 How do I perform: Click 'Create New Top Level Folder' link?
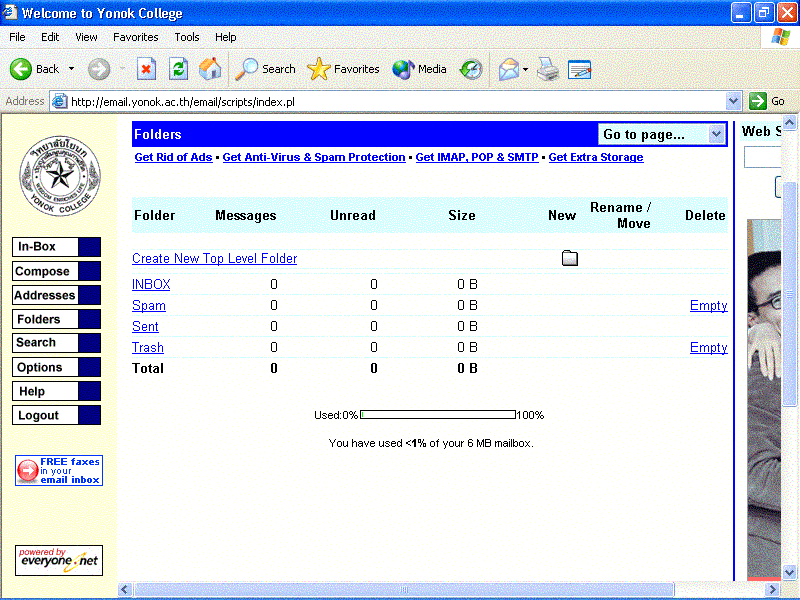[214, 259]
